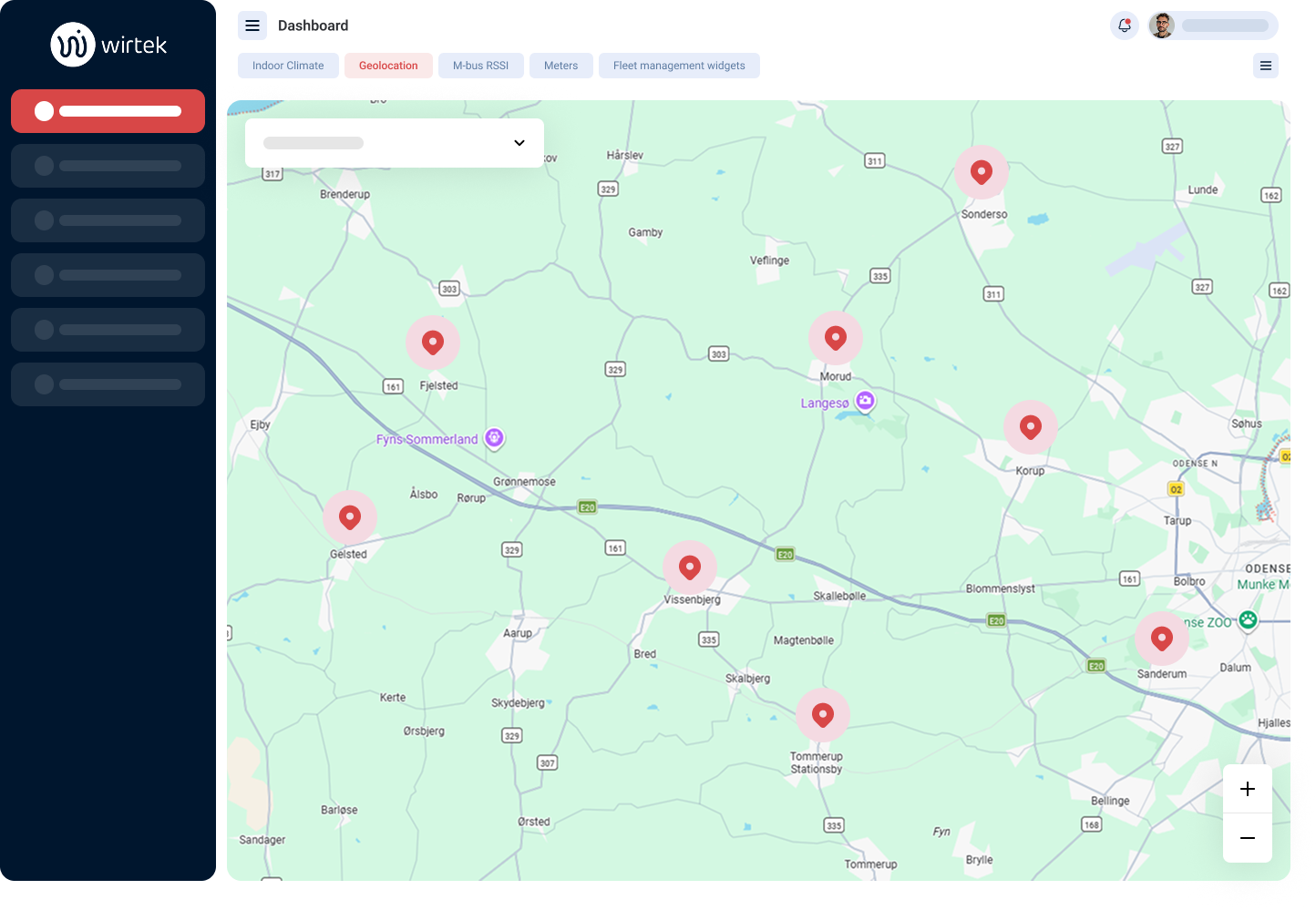Zoom in using the plus button

(x=1248, y=789)
